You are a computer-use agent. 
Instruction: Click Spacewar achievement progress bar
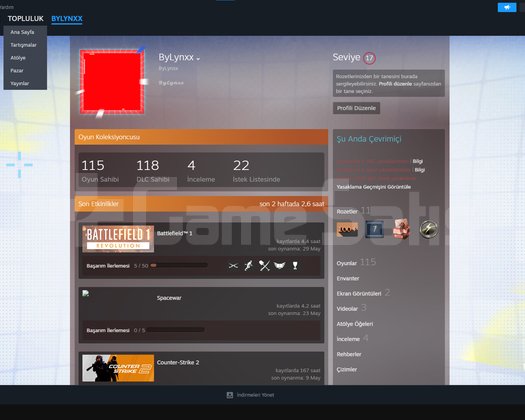pyautogui.click(x=175, y=330)
